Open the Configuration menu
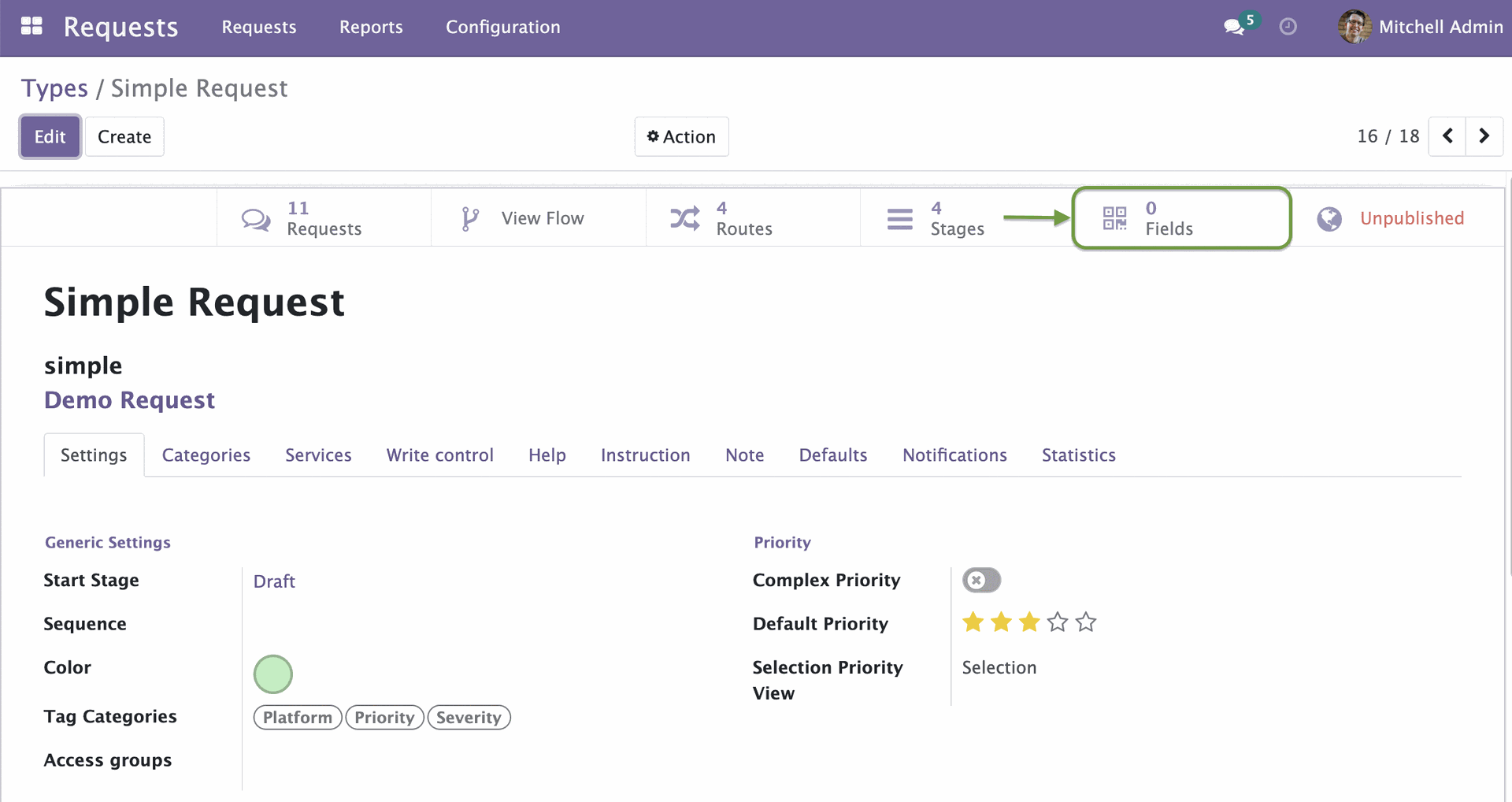This screenshot has width=1512, height=802. [502, 27]
